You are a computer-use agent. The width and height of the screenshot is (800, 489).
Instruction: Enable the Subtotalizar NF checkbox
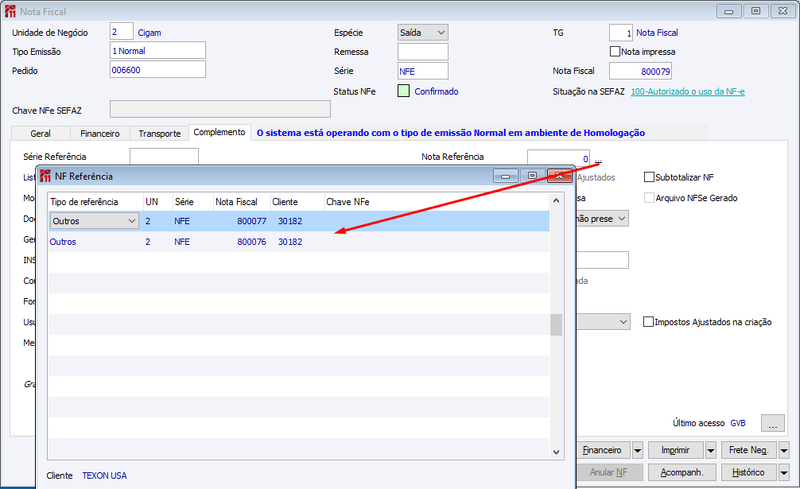coord(649,177)
